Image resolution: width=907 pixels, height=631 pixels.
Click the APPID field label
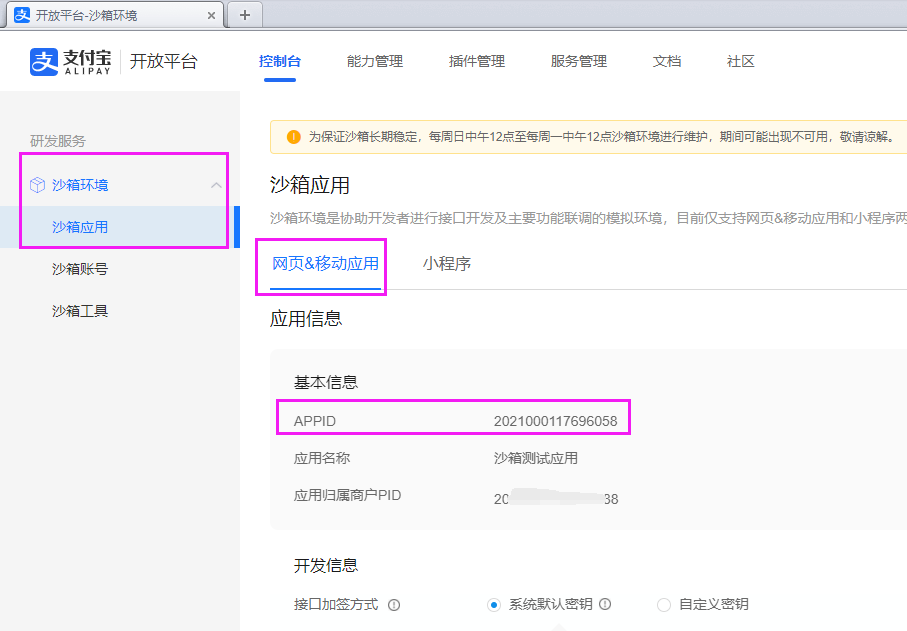click(315, 421)
